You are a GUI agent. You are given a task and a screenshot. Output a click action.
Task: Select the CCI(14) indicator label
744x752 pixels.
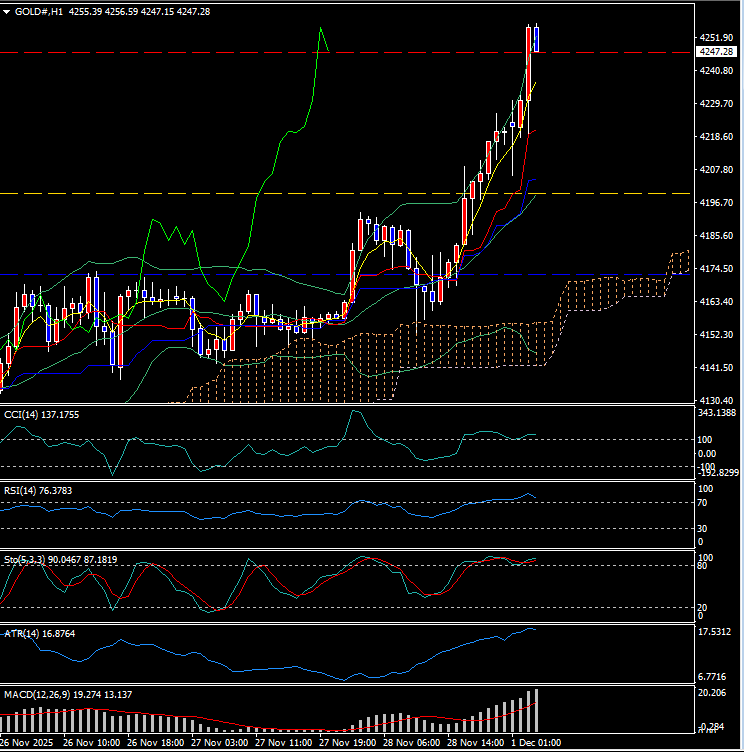click(22, 414)
